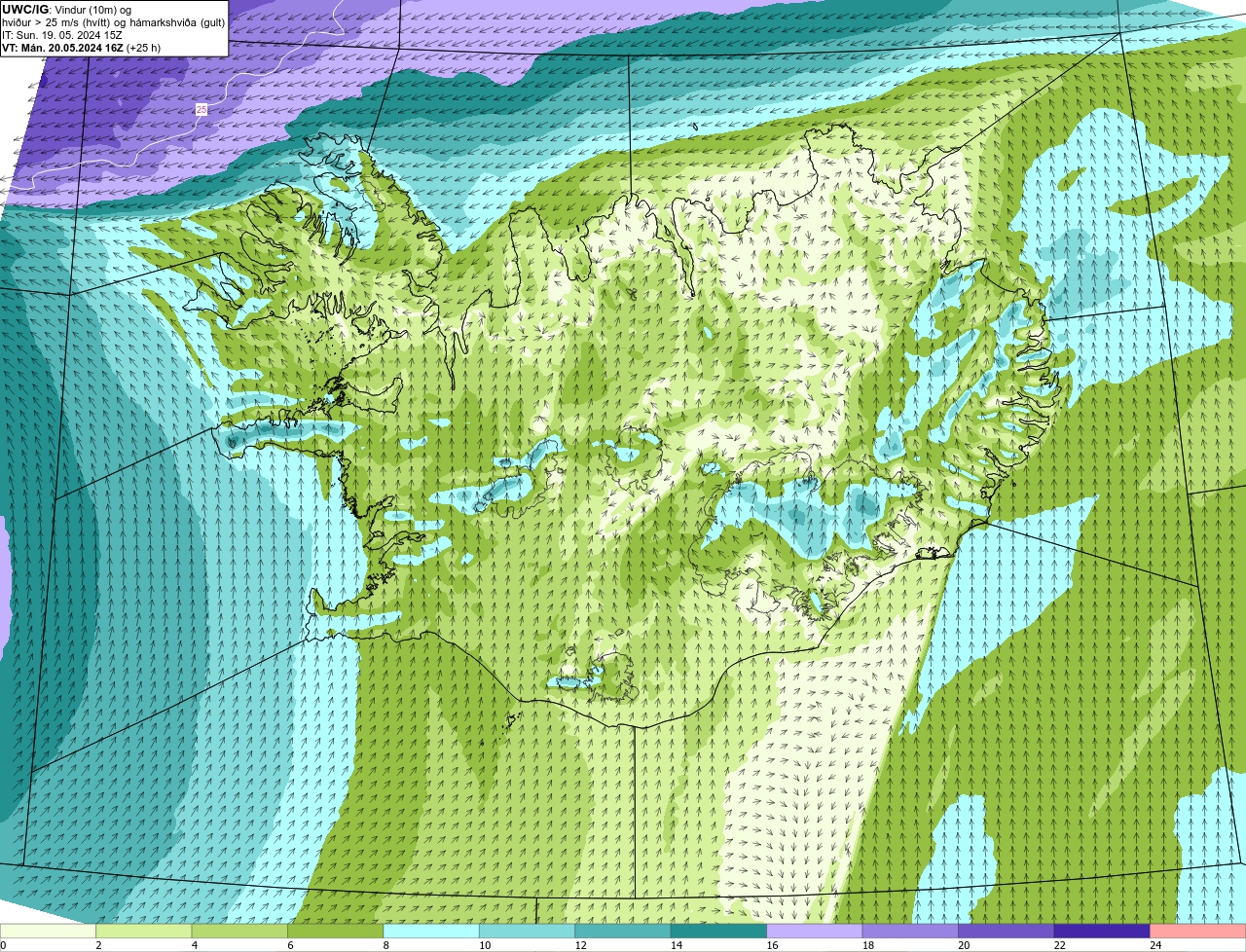Image resolution: width=1246 pixels, height=952 pixels.
Task: Click the '10' tick label on the color scale
Action: pyautogui.click(x=484, y=945)
